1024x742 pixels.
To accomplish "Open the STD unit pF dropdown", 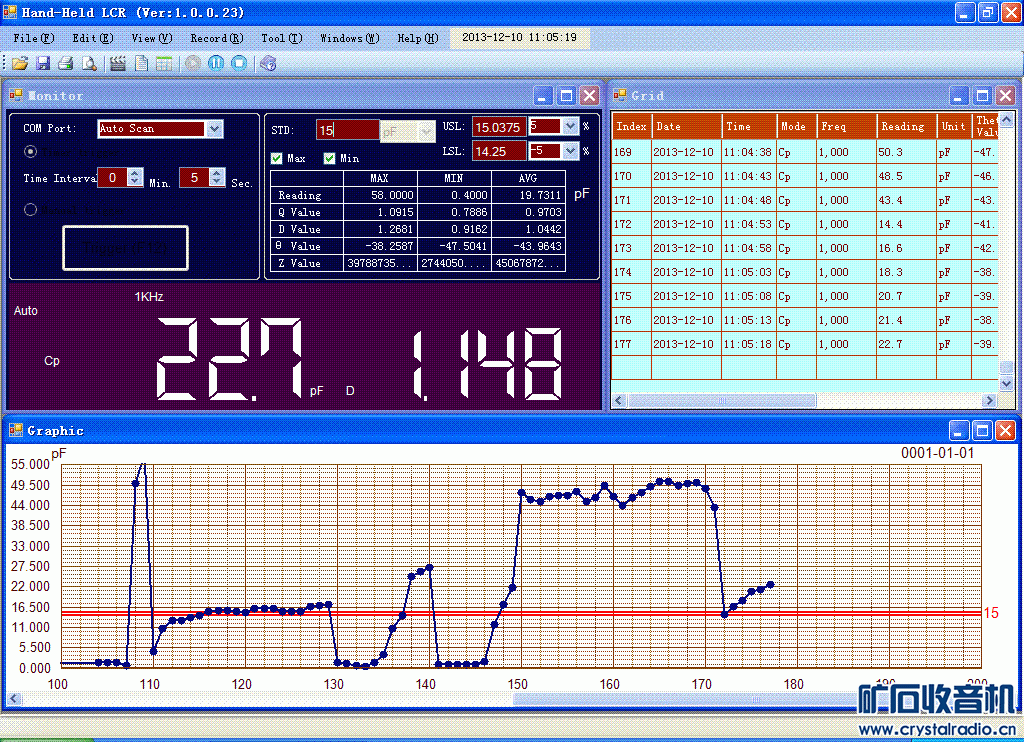I will coord(426,131).
